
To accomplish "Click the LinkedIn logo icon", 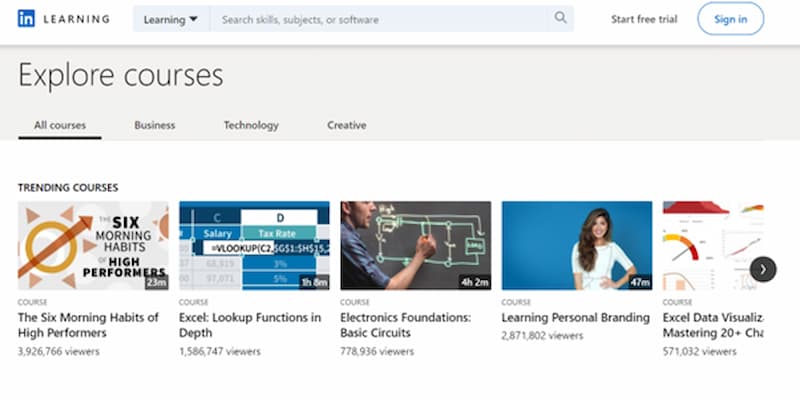I will [27, 19].
